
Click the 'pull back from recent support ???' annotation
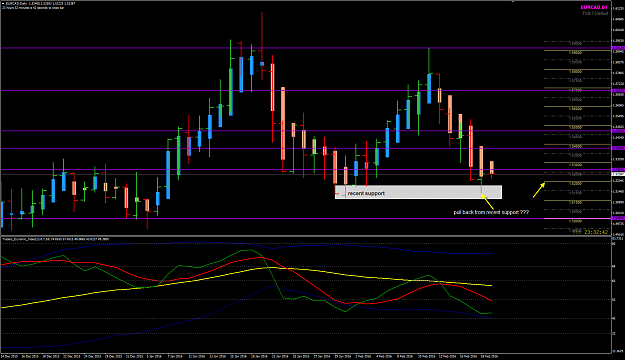pos(491,212)
